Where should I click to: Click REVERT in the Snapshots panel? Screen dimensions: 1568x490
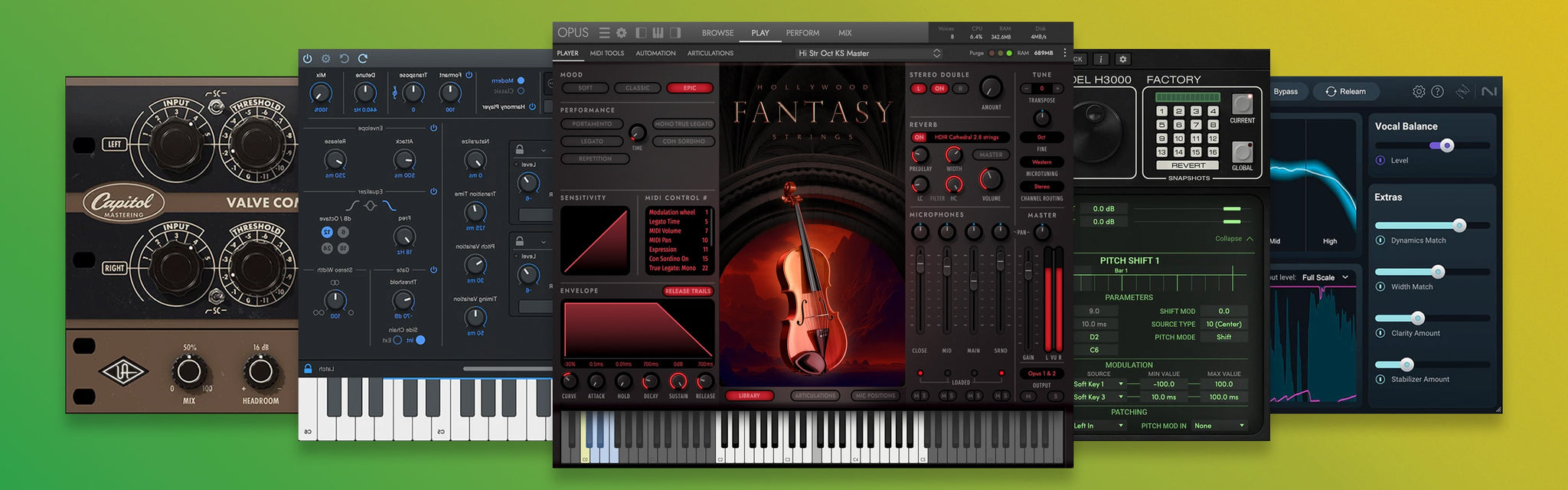[x=1187, y=165]
